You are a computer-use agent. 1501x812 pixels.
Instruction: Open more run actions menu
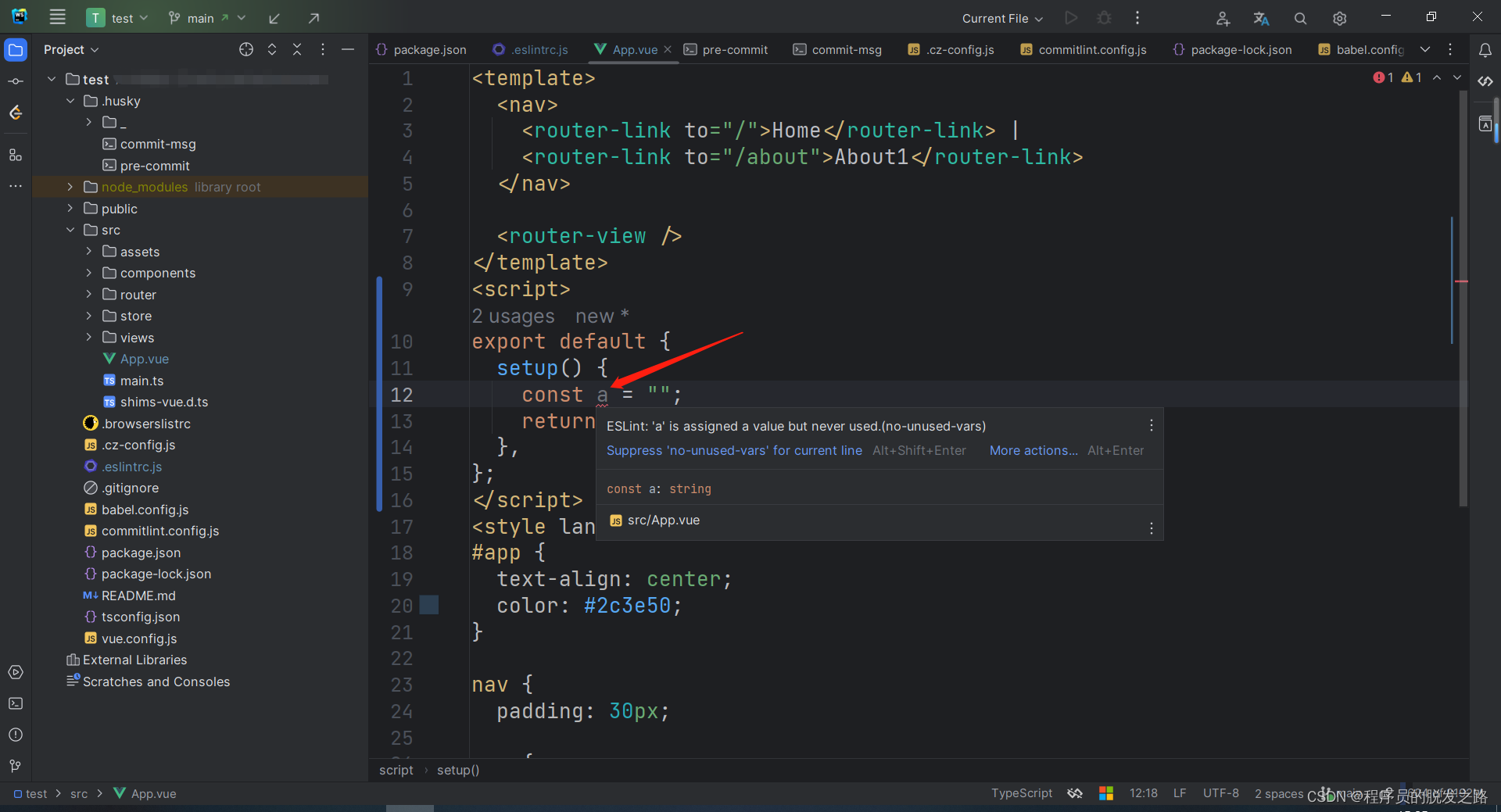point(1137,18)
